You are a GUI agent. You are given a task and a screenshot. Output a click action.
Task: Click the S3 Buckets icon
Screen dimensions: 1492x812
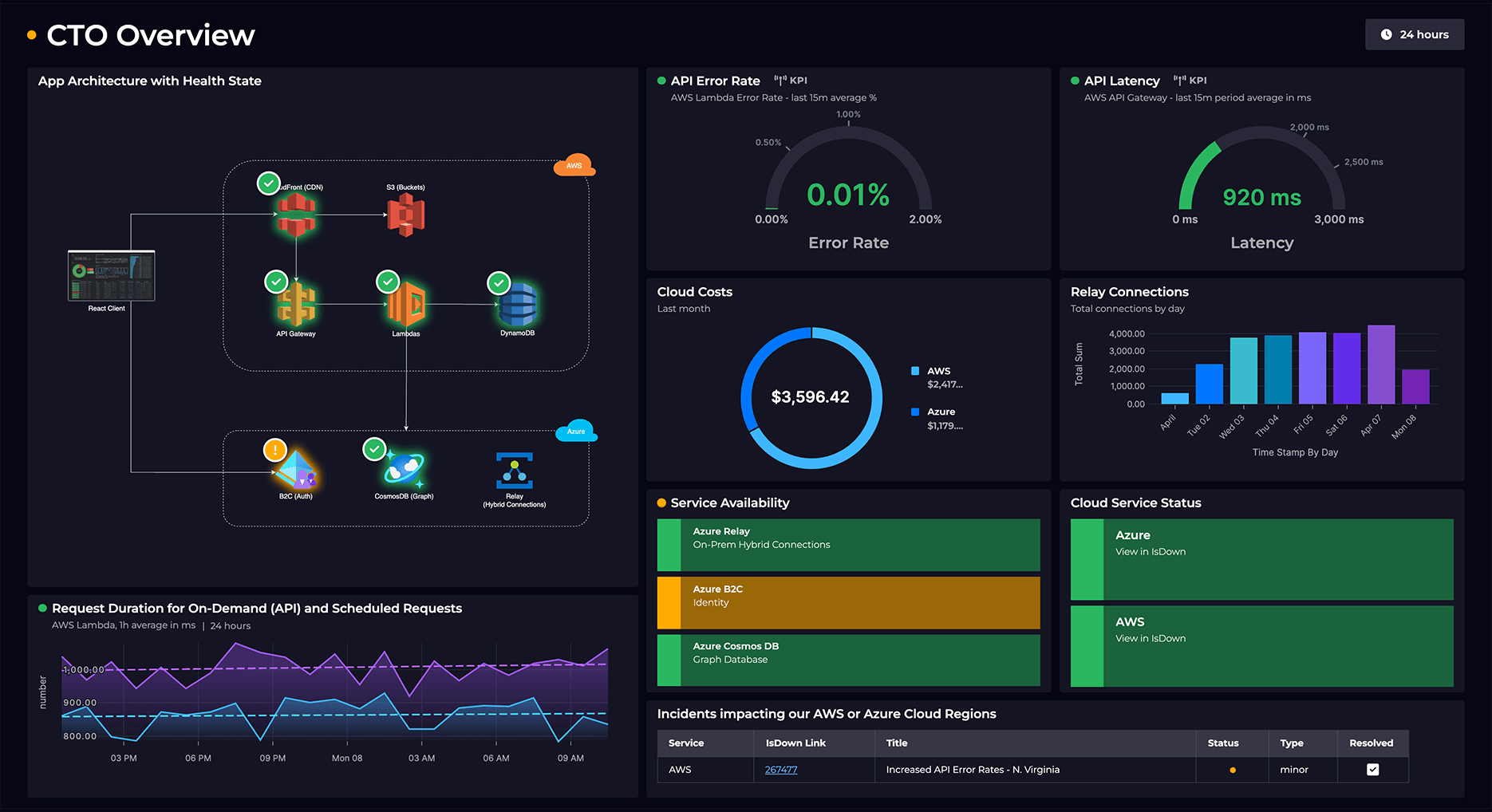point(405,215)
